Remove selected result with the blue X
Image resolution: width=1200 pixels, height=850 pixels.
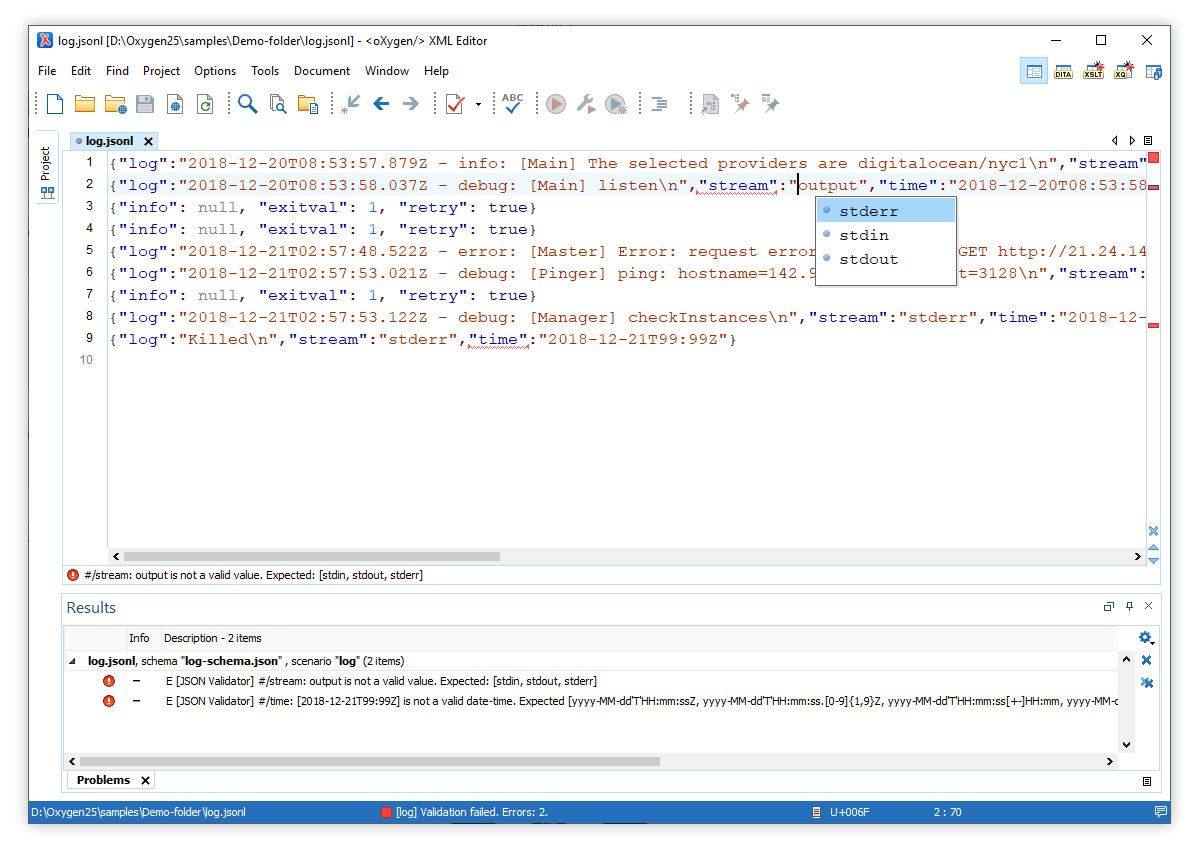point(1146,660)
